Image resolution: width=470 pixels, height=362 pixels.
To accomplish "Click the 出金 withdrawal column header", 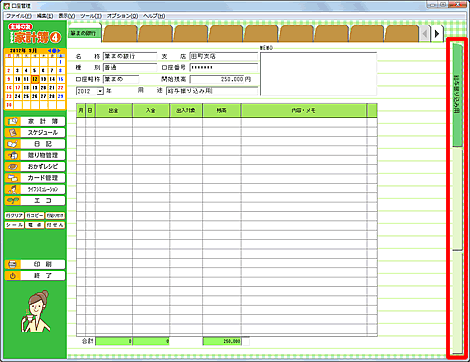I will pyautogui.click(x=114, y=110).
